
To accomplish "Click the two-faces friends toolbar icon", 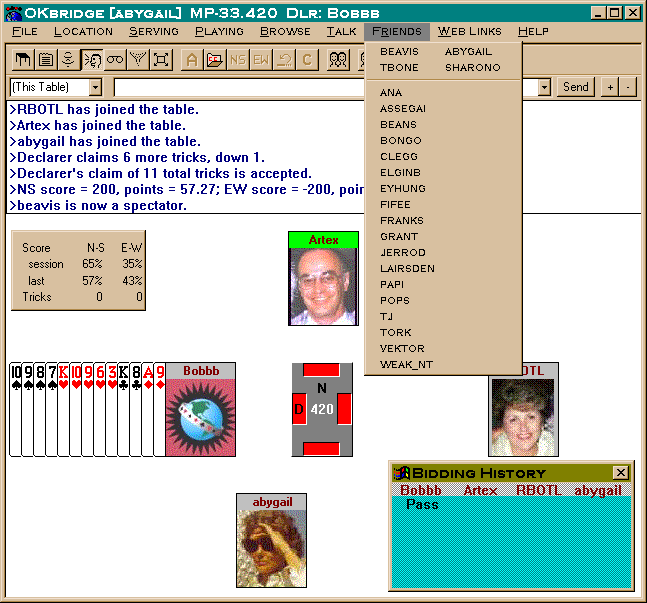I will pos(338,60).
